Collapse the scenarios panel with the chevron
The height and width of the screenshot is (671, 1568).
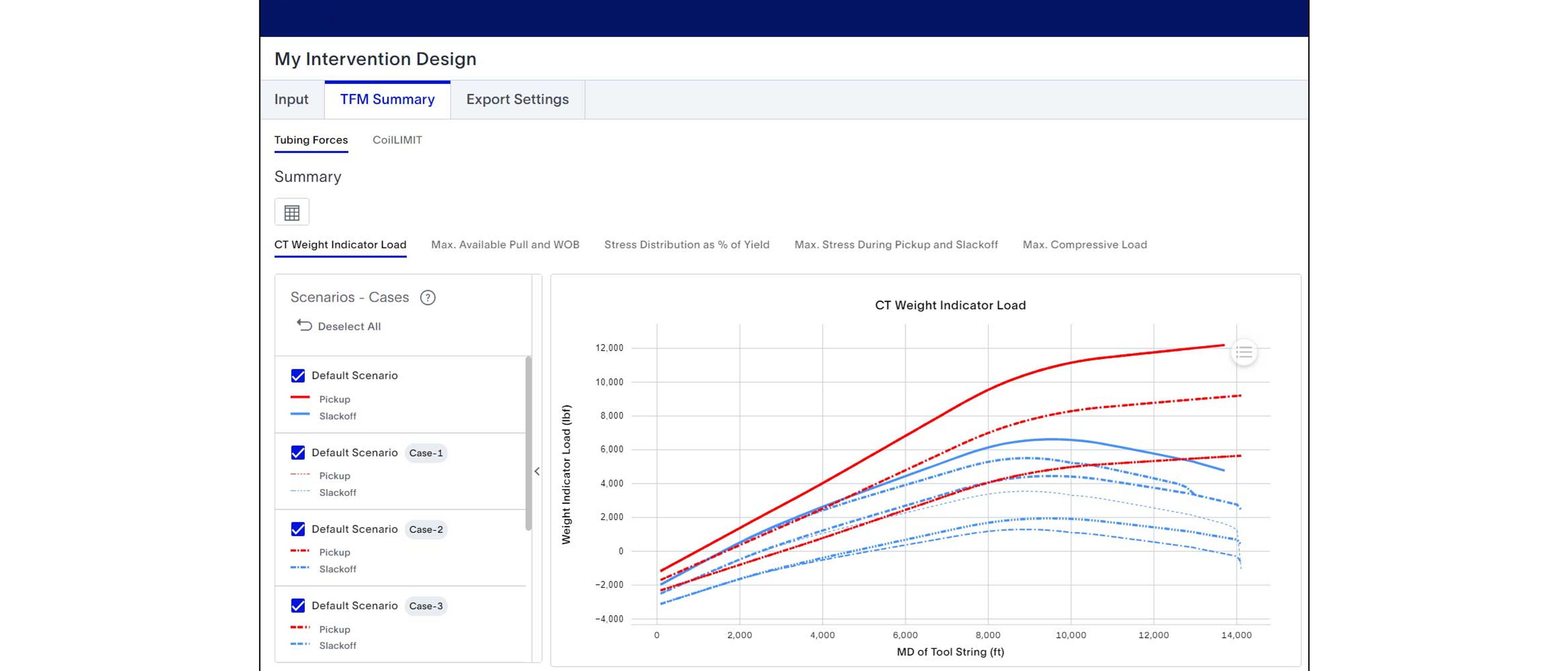tap(537, 471)
